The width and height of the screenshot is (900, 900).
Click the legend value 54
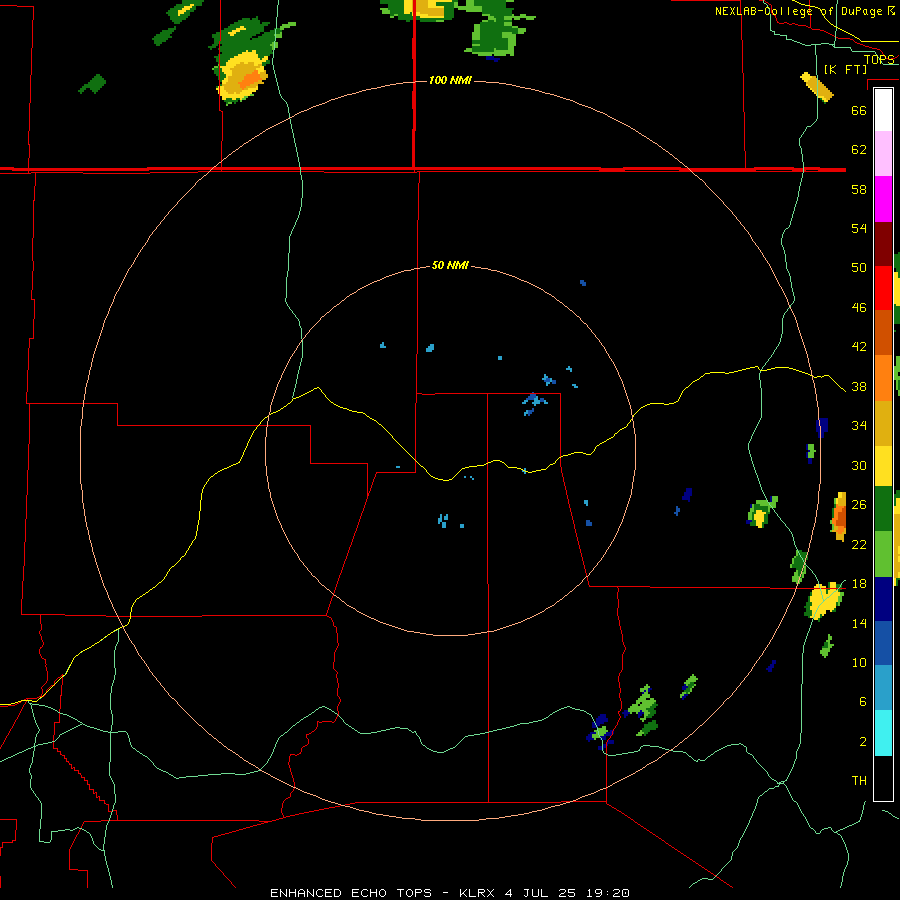click(859, 228)
